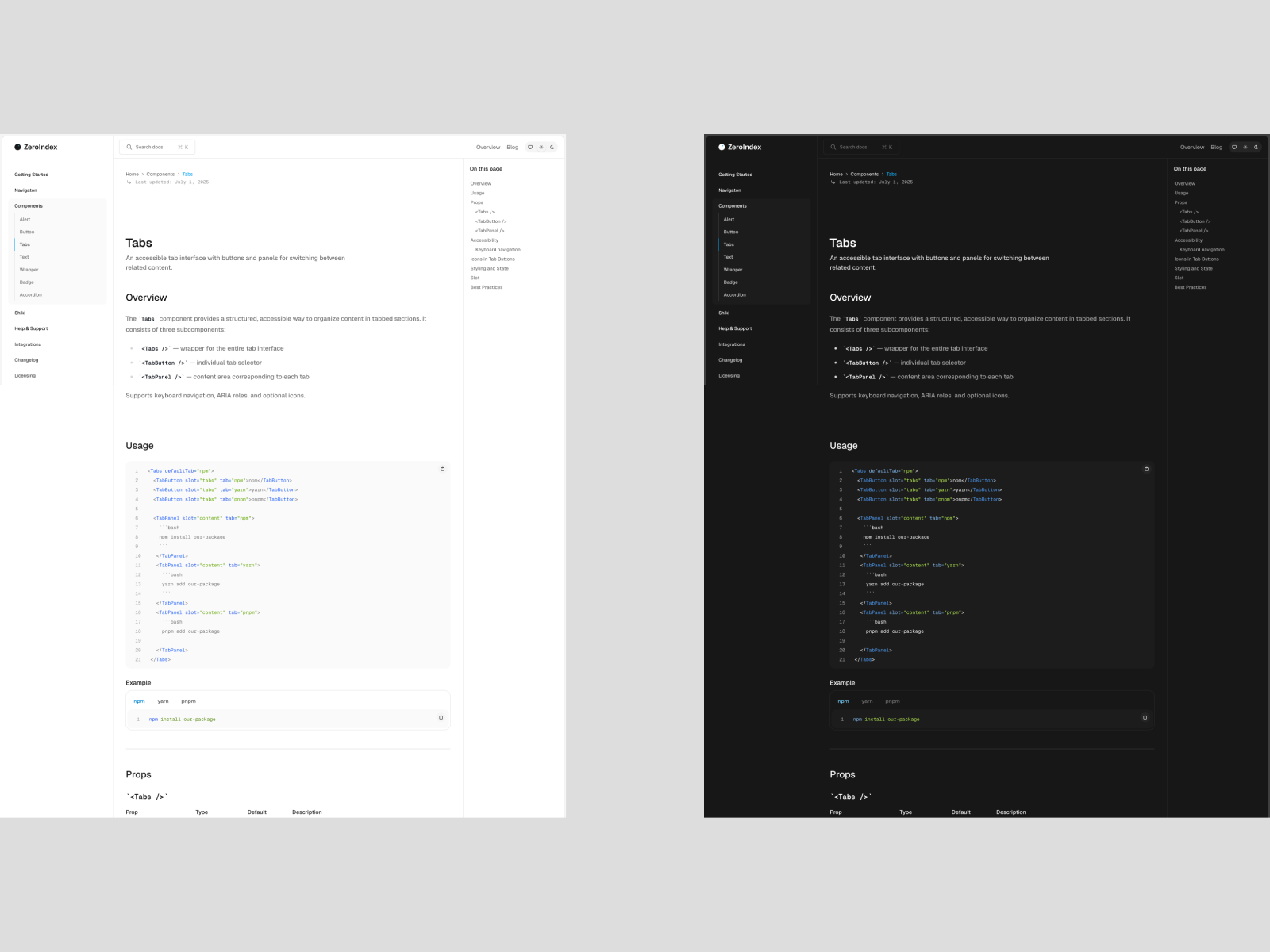Expand Getting Started section in light sidebar
The image size is (1270, 952).
(31, 175)
